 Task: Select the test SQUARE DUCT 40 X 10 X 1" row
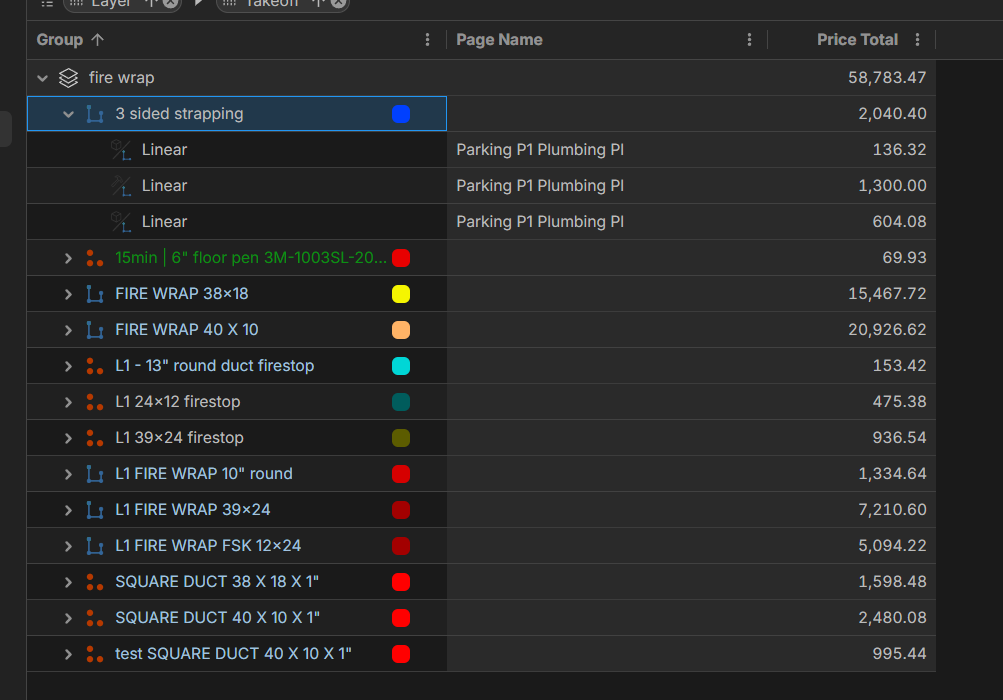[x=233, y=654]
